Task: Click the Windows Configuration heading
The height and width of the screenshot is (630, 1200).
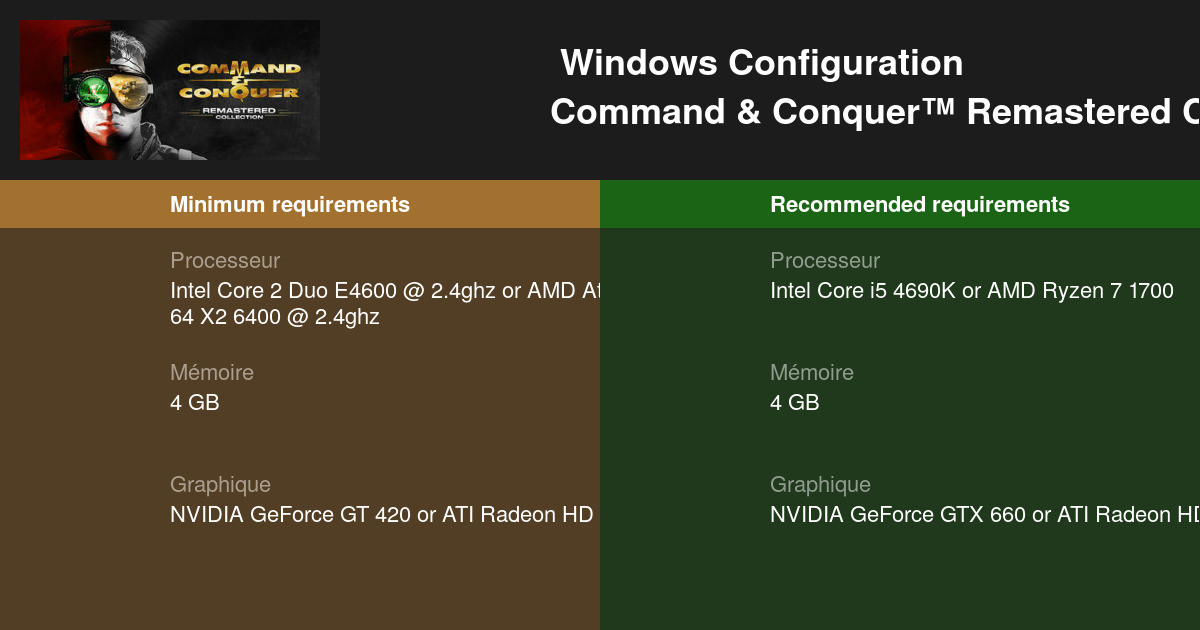Action: (762, 63)
